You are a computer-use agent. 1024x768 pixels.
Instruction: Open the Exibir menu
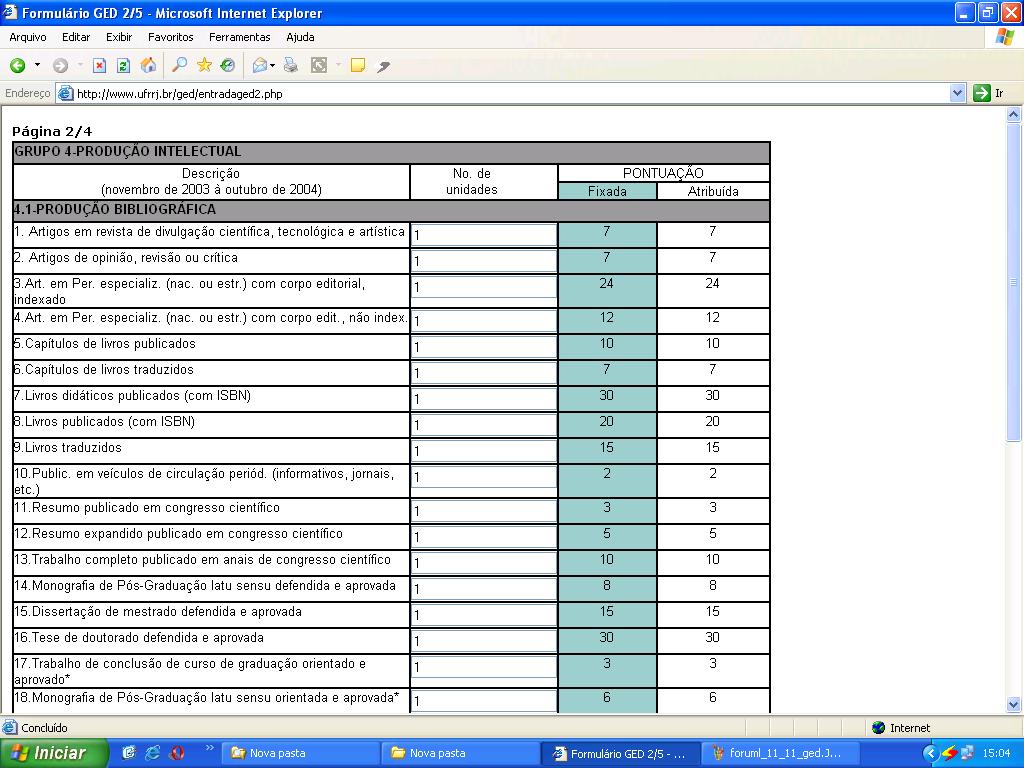pyautogui.click(x=119, y=37)
